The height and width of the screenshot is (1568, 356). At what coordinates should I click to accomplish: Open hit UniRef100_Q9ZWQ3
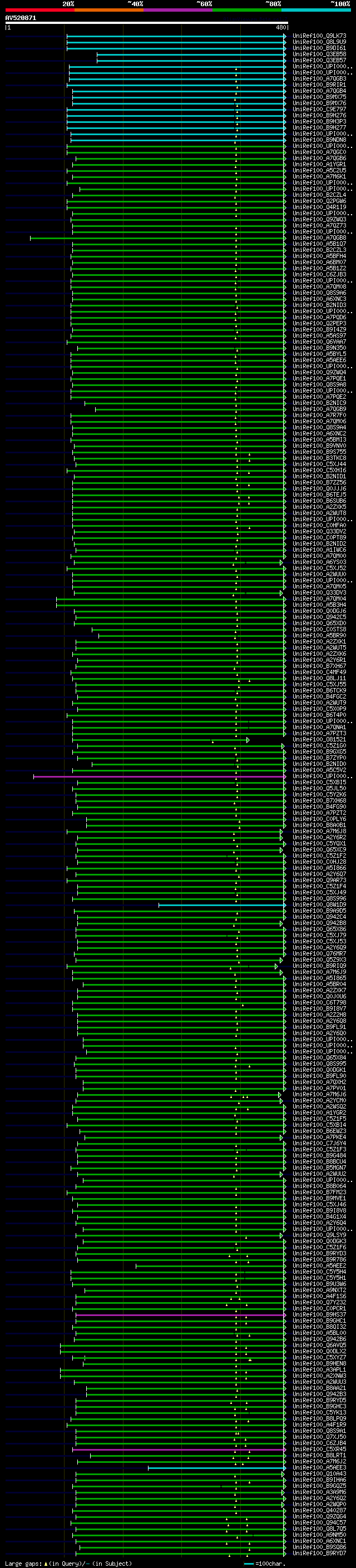point(319,219)
